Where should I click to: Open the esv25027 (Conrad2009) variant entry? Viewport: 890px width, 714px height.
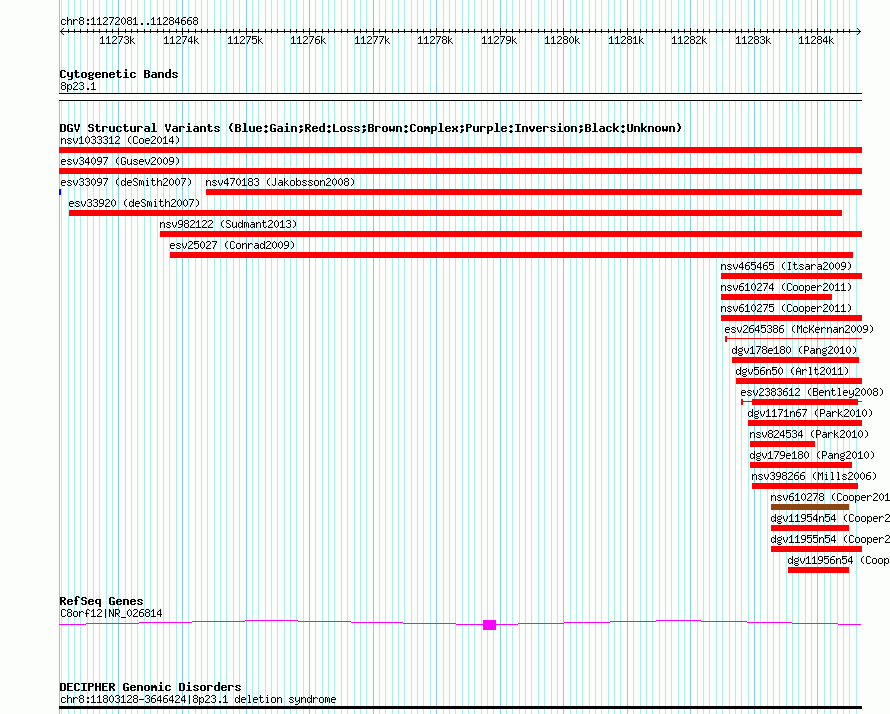[232, 245]
